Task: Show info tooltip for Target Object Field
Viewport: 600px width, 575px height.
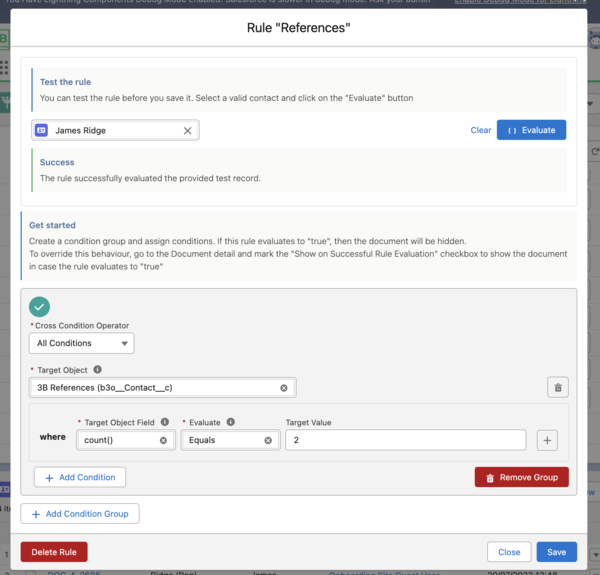Action: pyautogui.click(x=164, y=422)
